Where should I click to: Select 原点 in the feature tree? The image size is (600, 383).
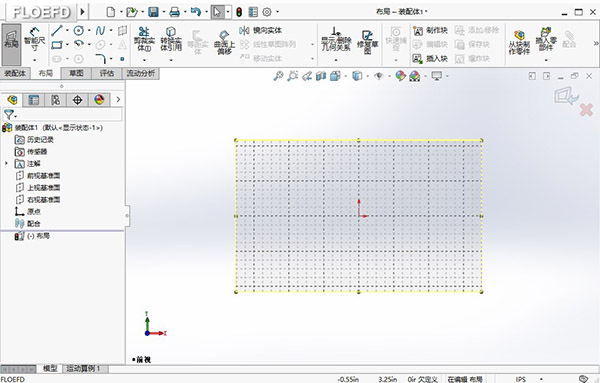28,211
